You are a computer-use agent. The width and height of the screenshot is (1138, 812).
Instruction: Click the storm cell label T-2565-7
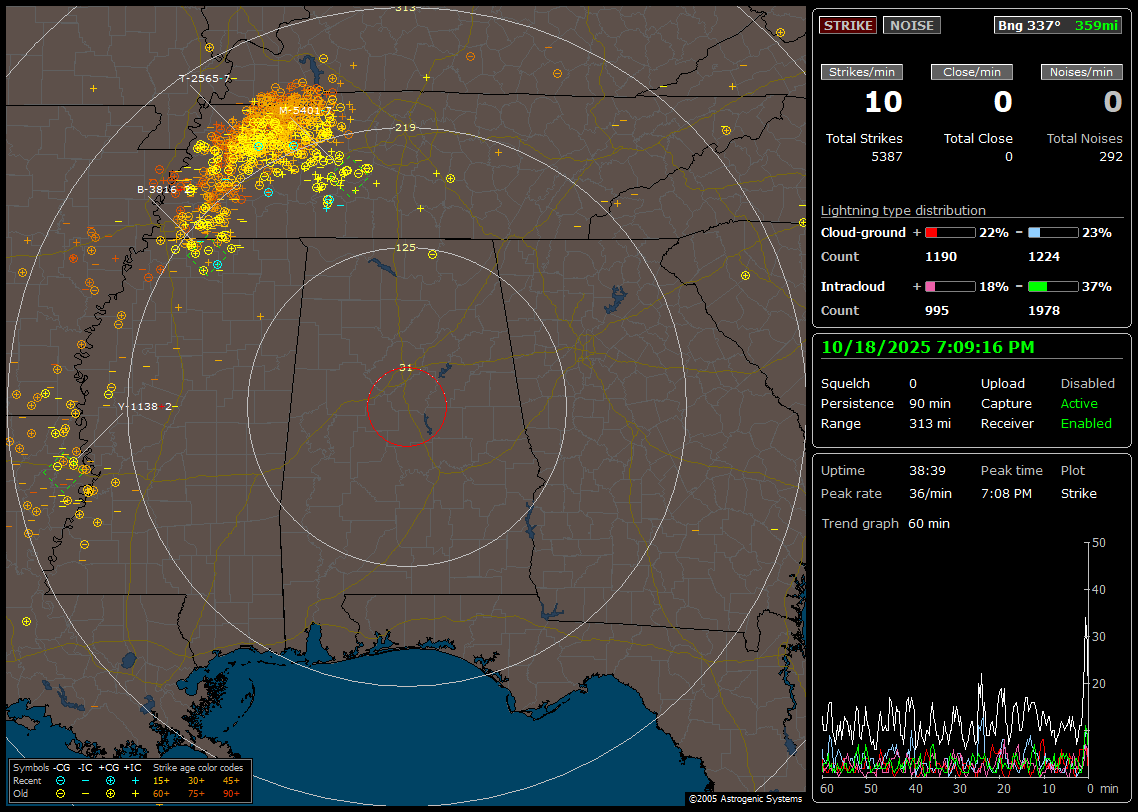(x=205, y=78)
